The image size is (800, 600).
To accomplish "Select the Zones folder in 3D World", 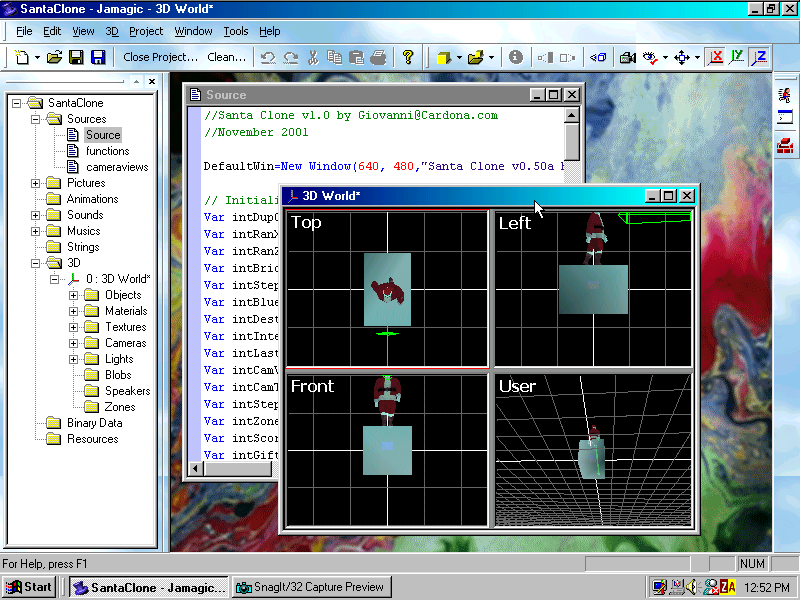I will click(119, 407).
